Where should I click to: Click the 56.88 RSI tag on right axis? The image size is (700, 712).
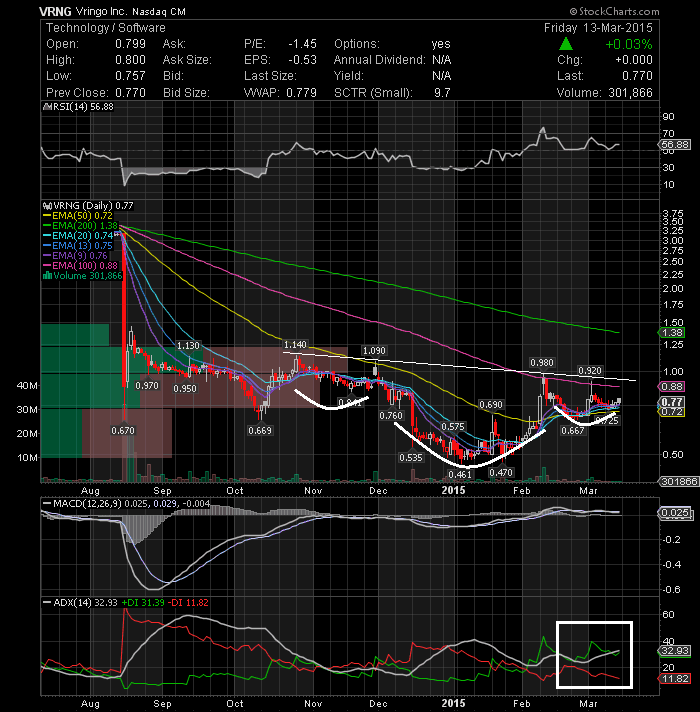pyautogui.click(x=675, y=145)
